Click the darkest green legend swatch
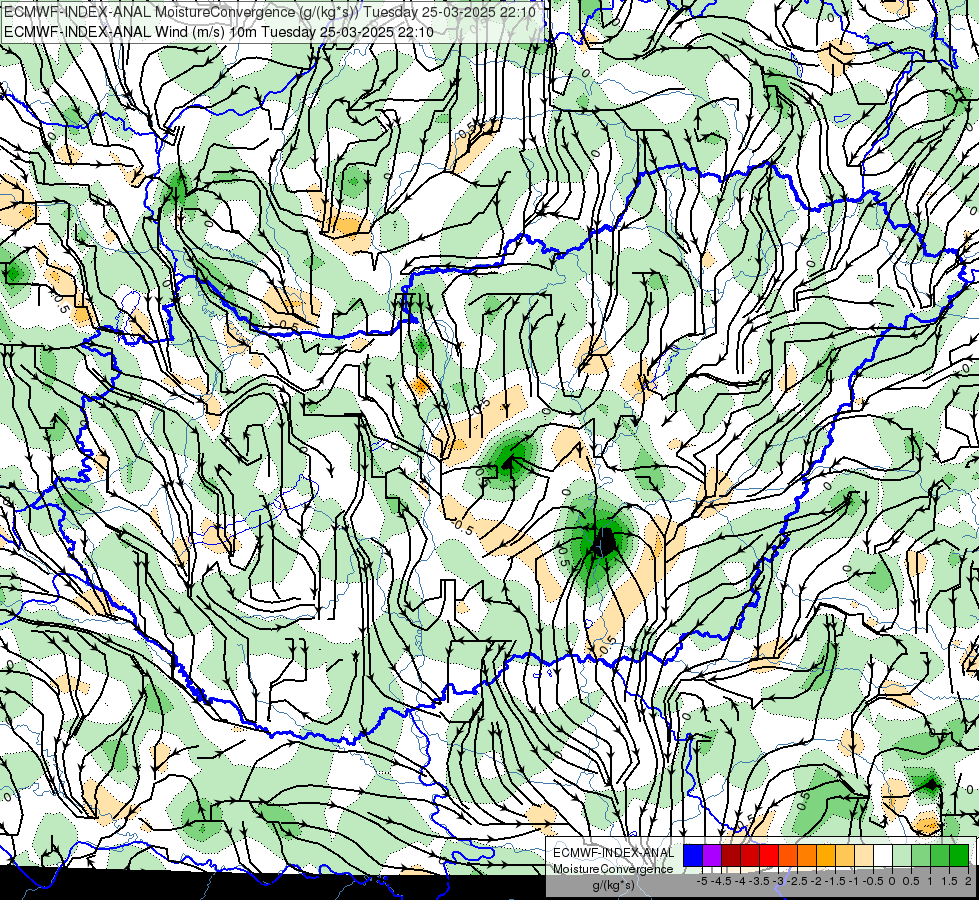979x900 pixels. pos(959,855)
